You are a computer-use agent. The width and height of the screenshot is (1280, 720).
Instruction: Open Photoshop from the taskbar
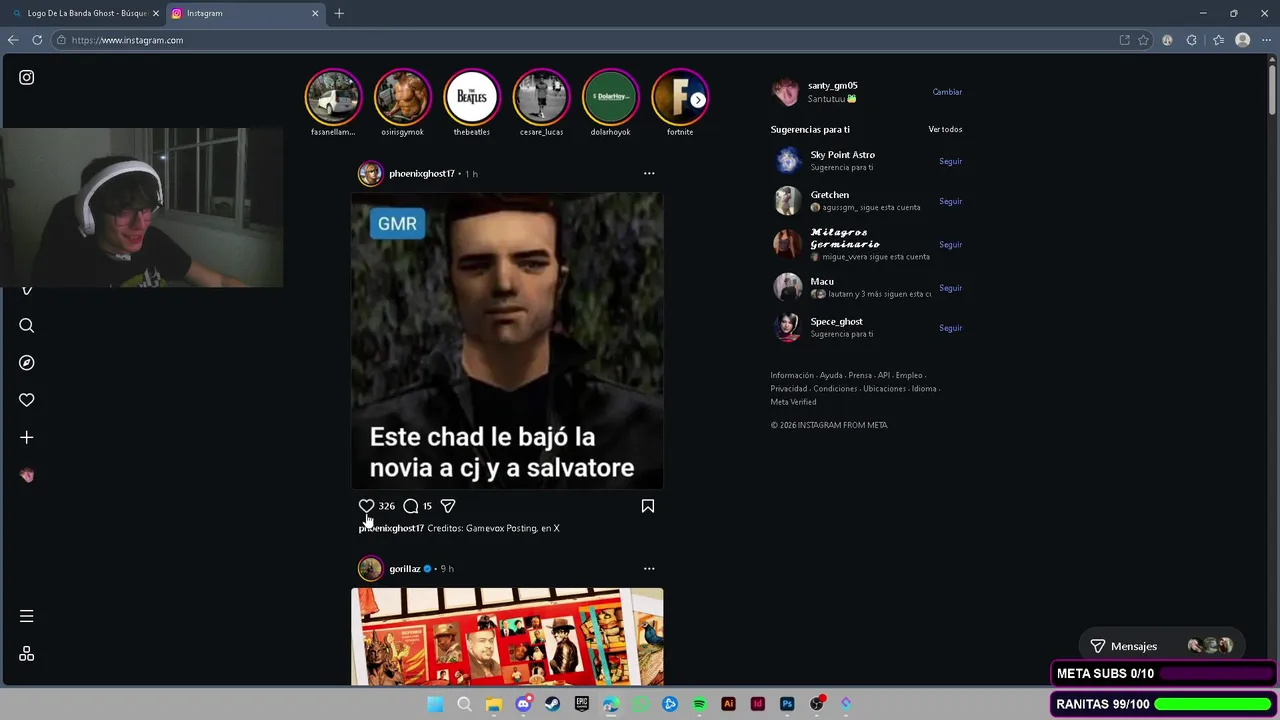click(x=787, y=704)
